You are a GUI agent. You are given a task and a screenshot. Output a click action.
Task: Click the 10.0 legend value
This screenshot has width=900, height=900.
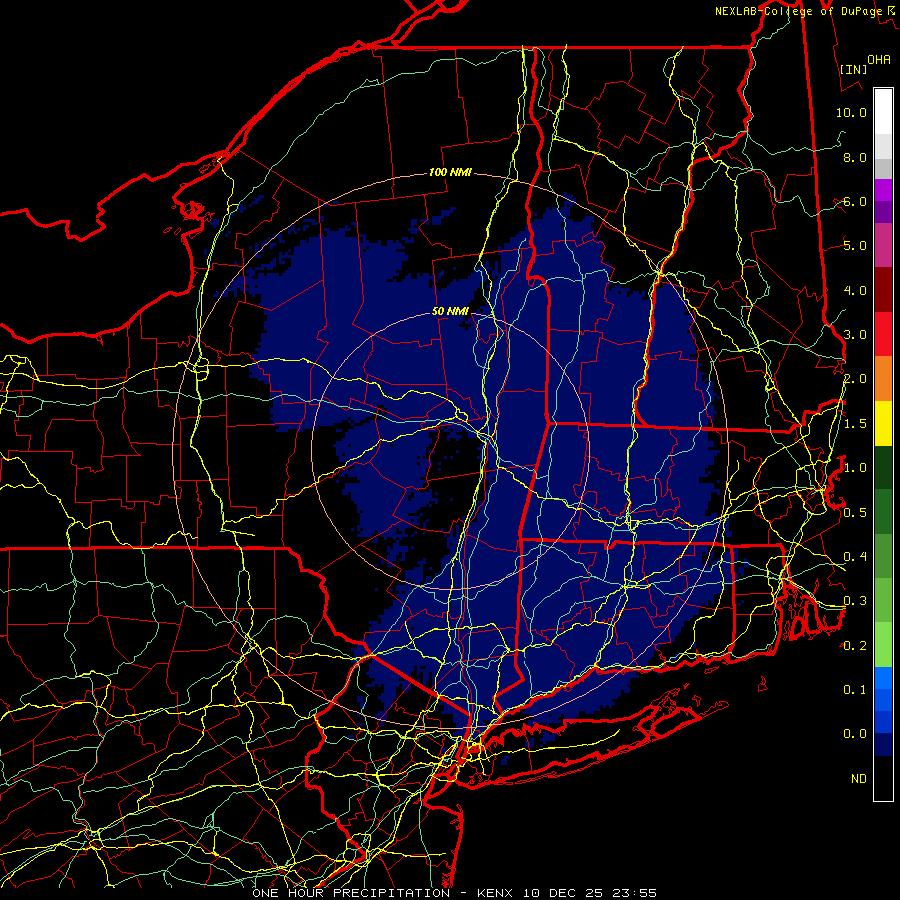pyautogui.click(x=851, y=112)
